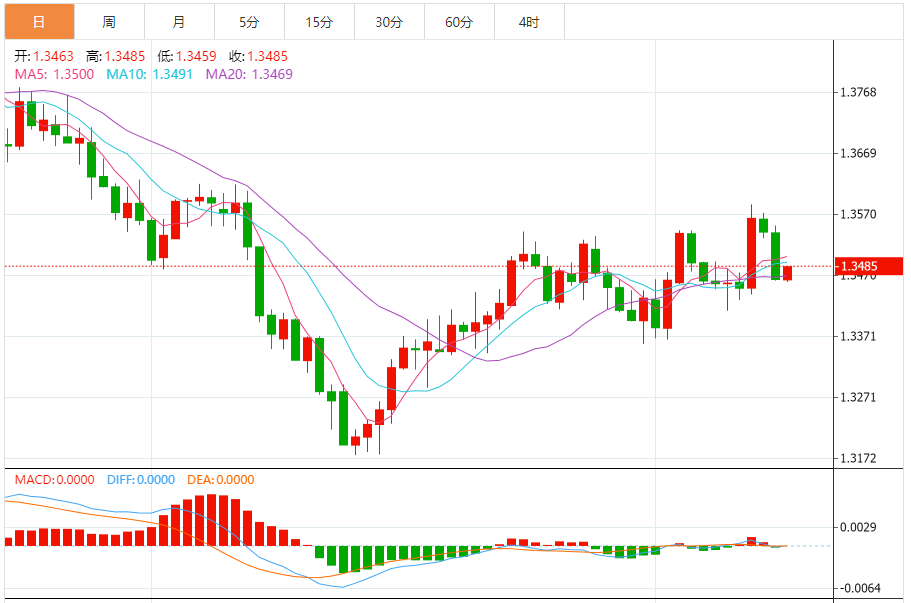Open the 30分 timeframe tab
This screenshot has width=911, height=603.
pyautogui.click(x=389, y=22)
